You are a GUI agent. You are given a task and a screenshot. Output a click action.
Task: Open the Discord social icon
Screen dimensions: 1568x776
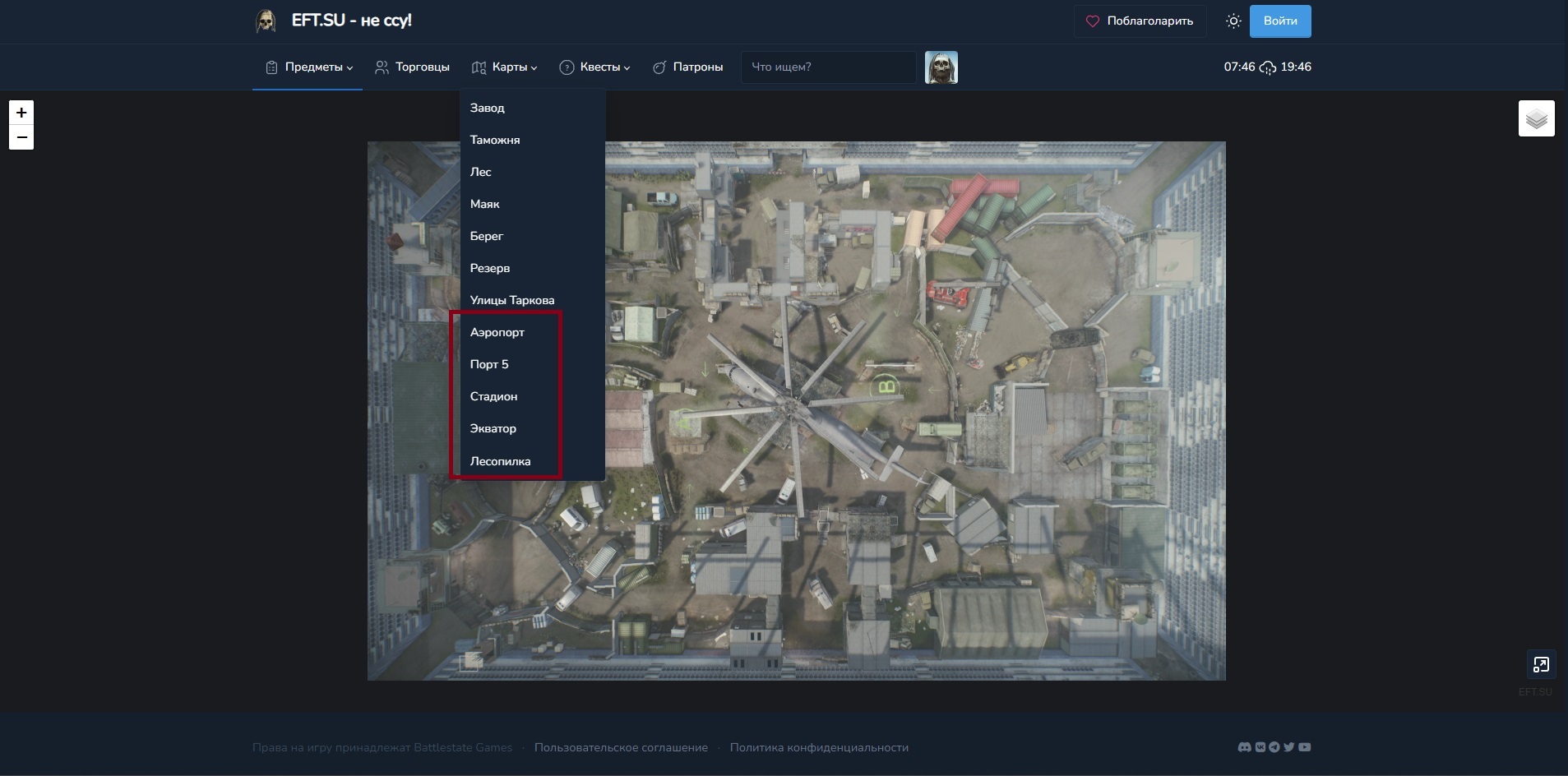tap(1244, 747)
